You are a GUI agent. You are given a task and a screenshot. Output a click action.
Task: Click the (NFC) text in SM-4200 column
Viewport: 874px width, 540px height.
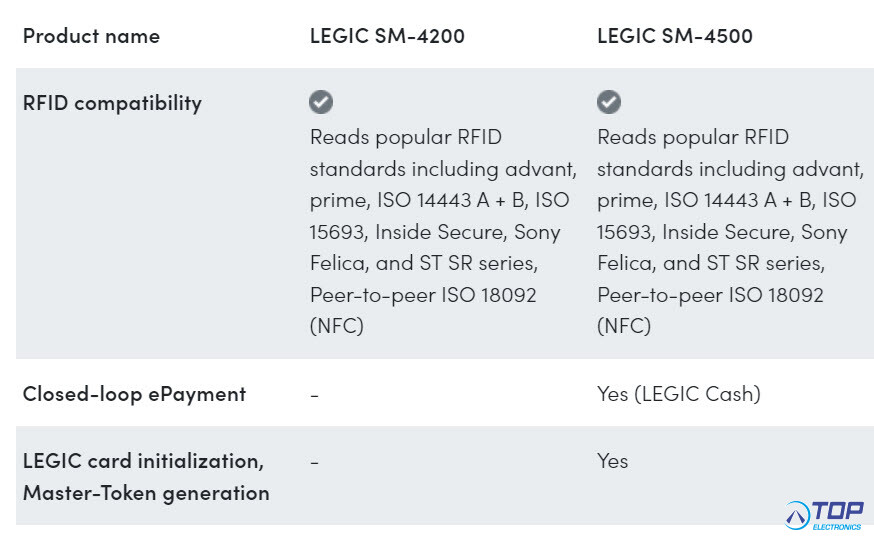(x=337, y=326)
